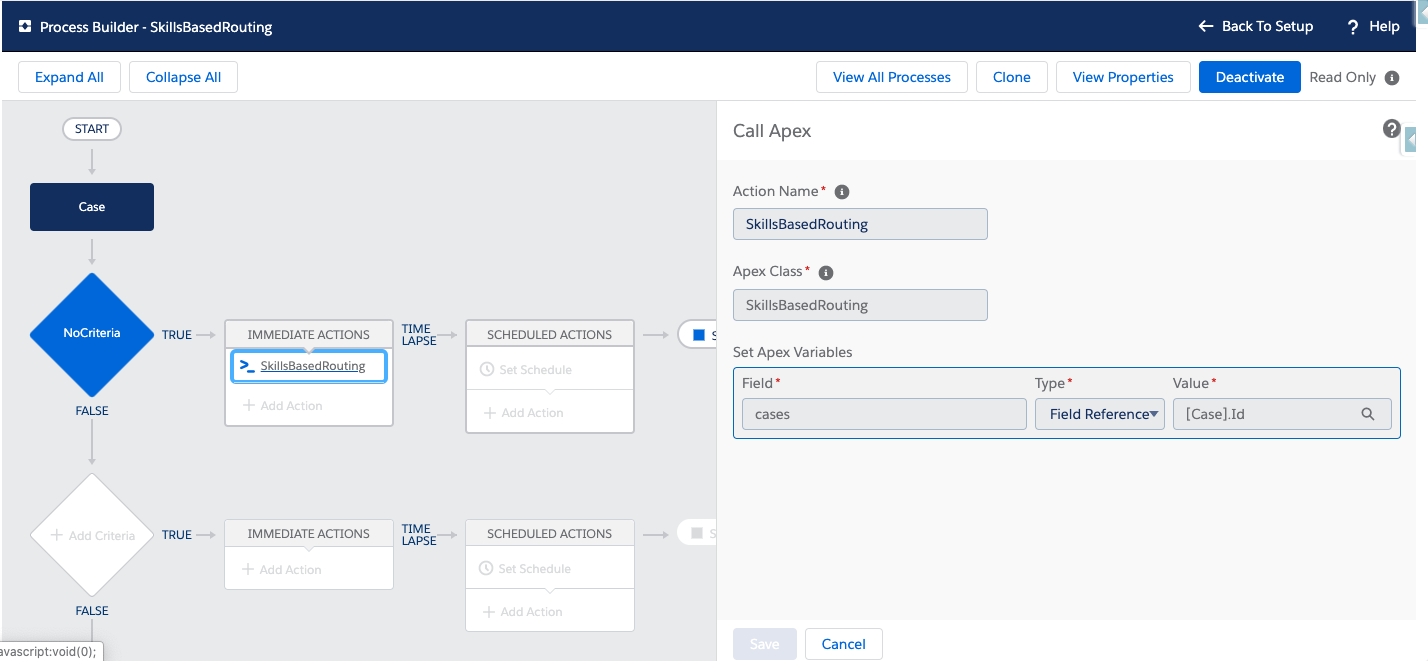Go back to Setup
This screenshot has height=661, width=1428.
click(x=1256, y=26)
